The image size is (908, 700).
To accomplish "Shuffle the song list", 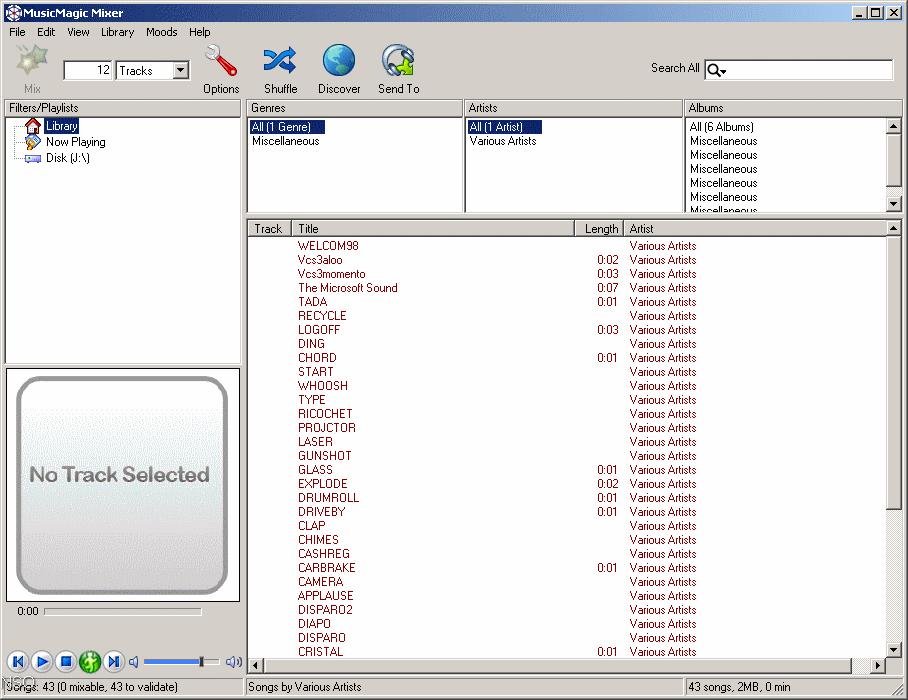I will (x=280, y=60).
